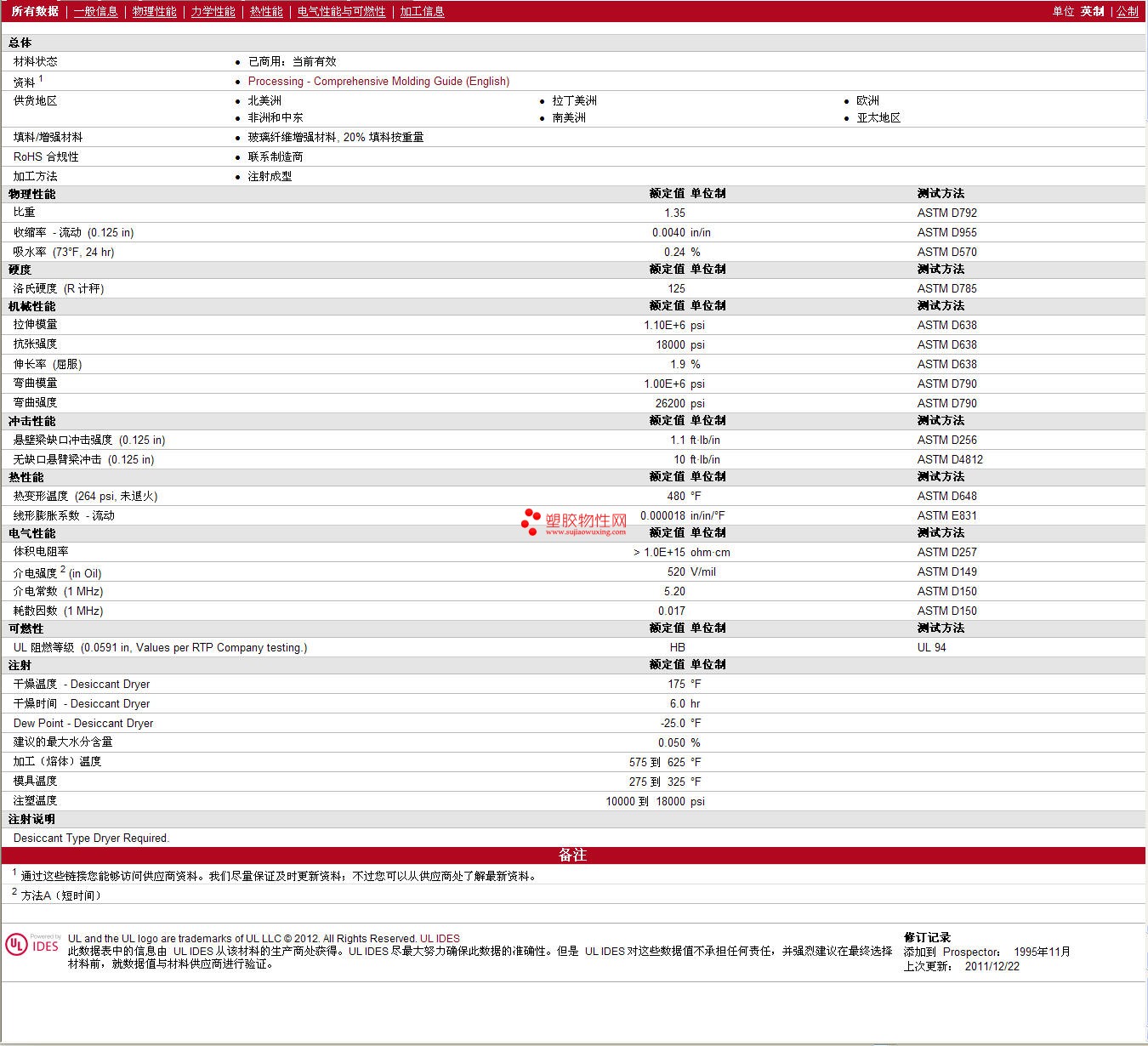Click the 热变形温度 value 480

tap(676, 496)
